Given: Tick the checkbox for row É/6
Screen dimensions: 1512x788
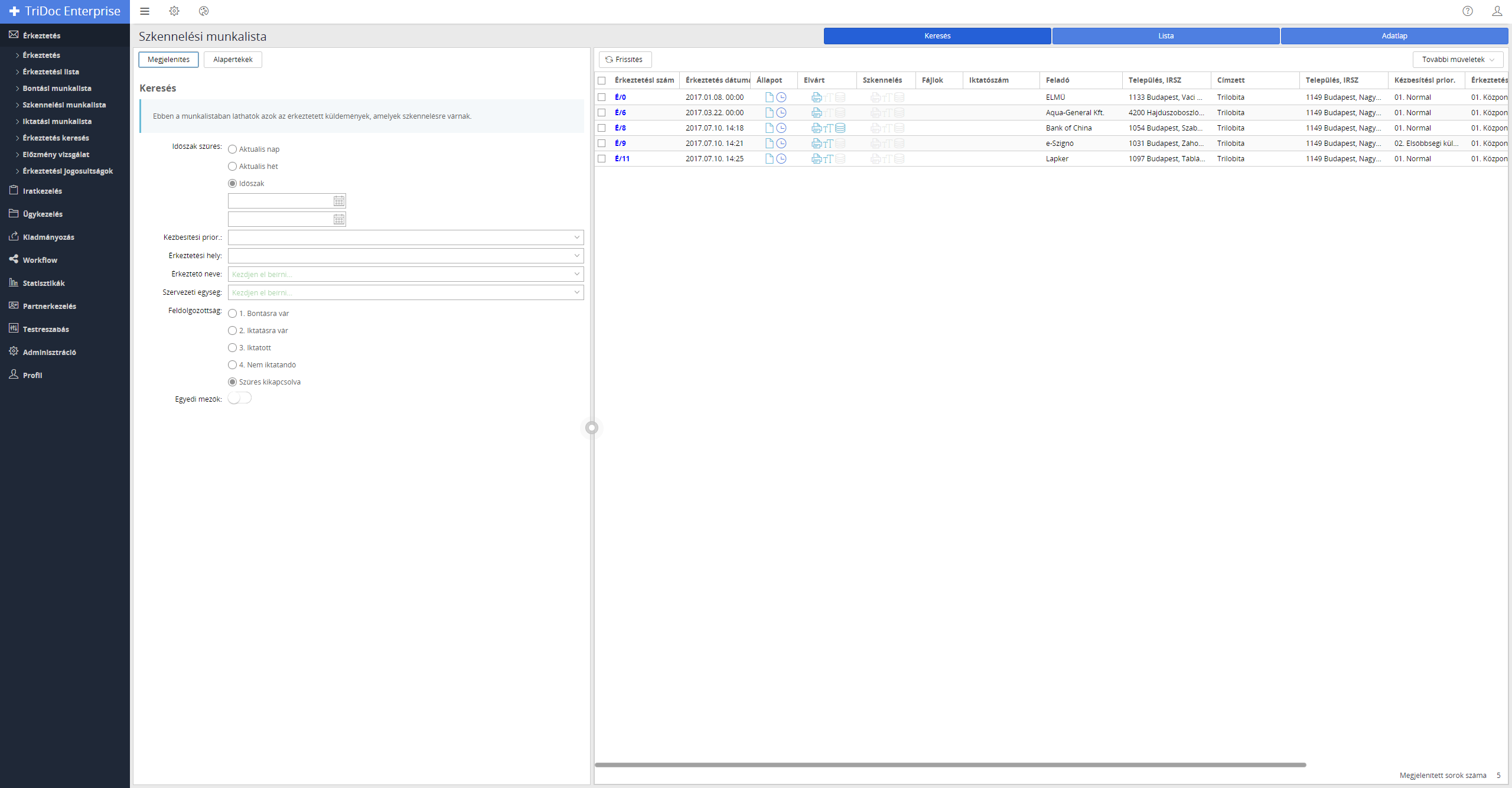Looking at the screenshot, I should point(602,113).
